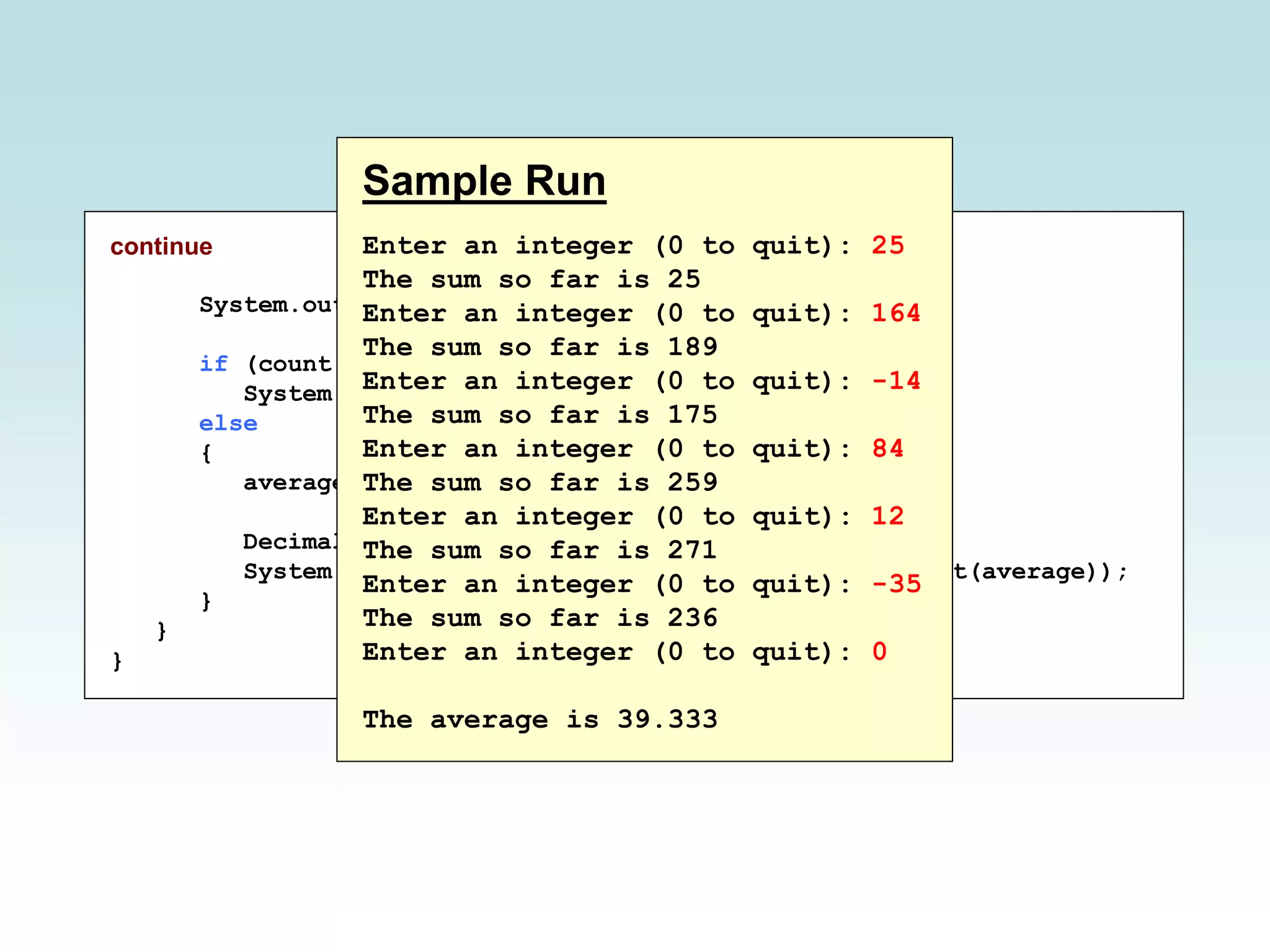Click the blue 'else' keyword
This screenshot has width=1270, height=952.
[x=228, y=423]
